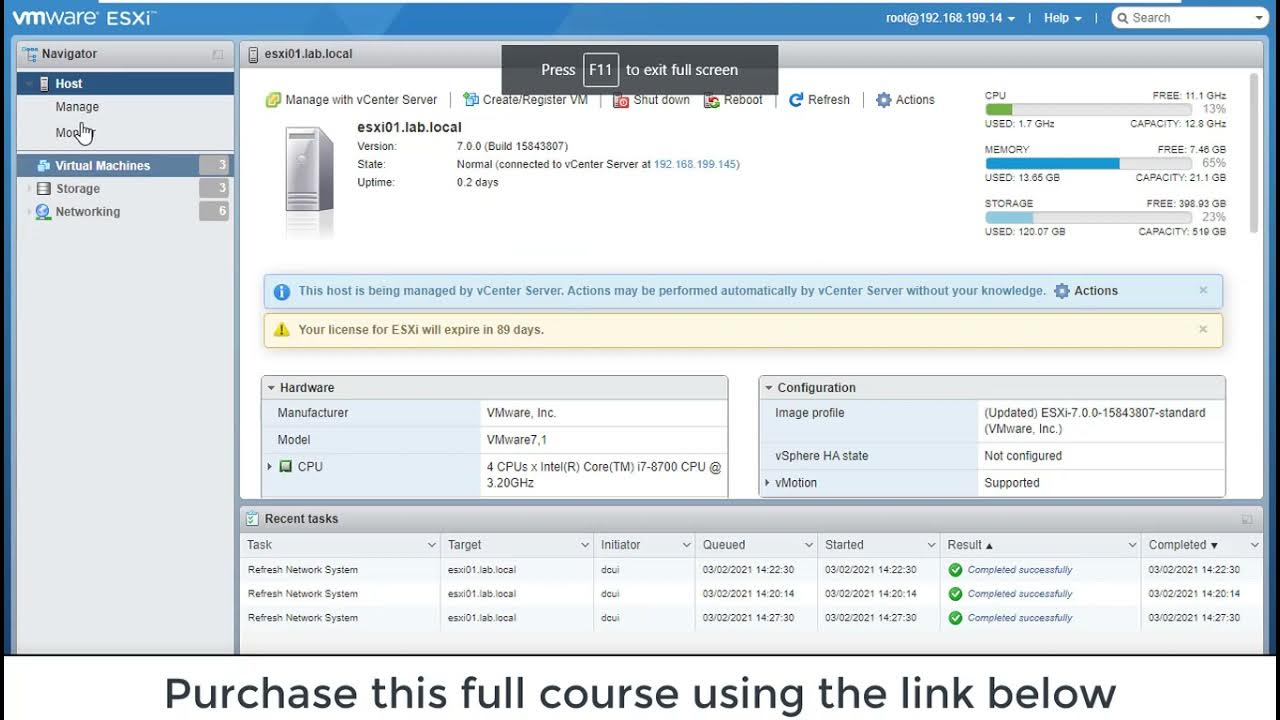Click the Reboot icon

[x=712, y=100]
